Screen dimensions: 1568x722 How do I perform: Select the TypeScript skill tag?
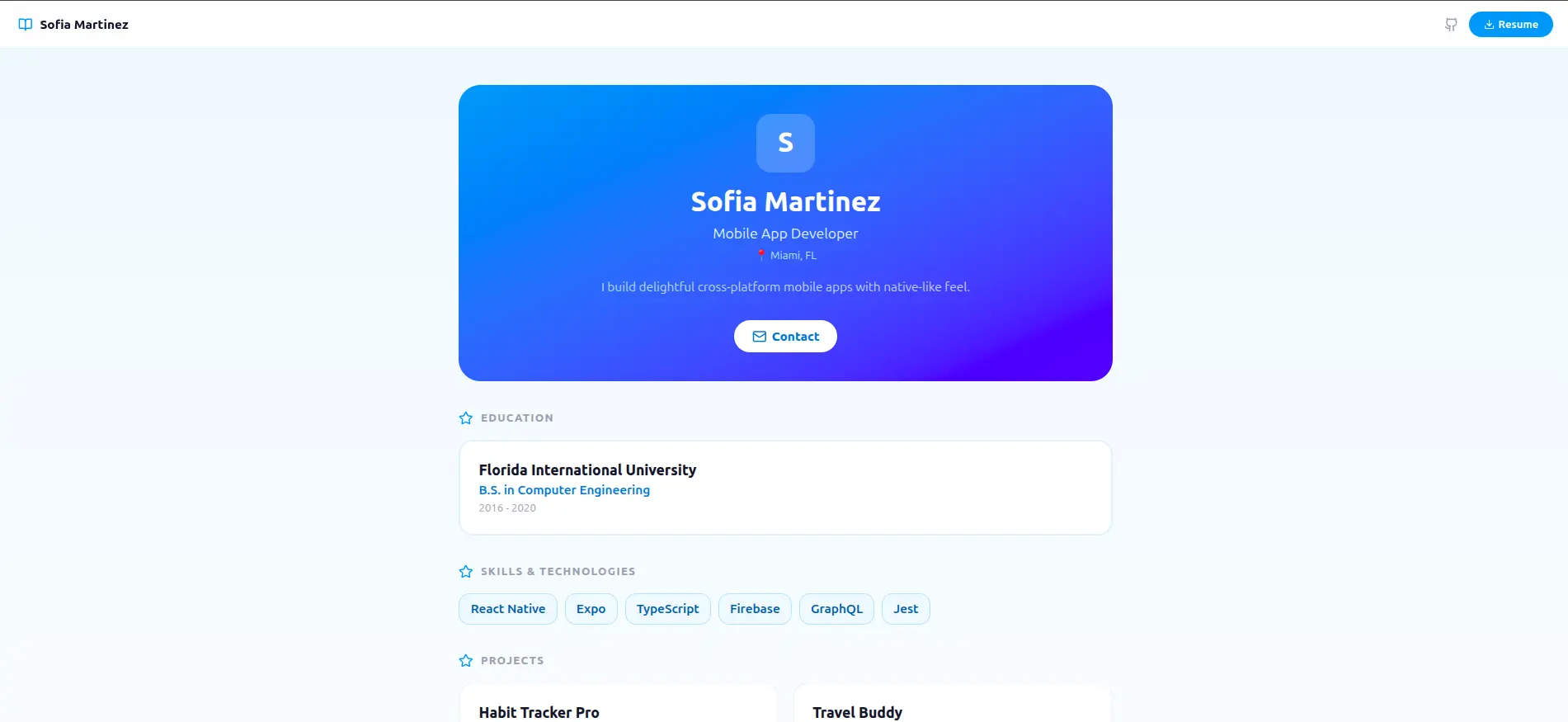(x=667, y=609)
